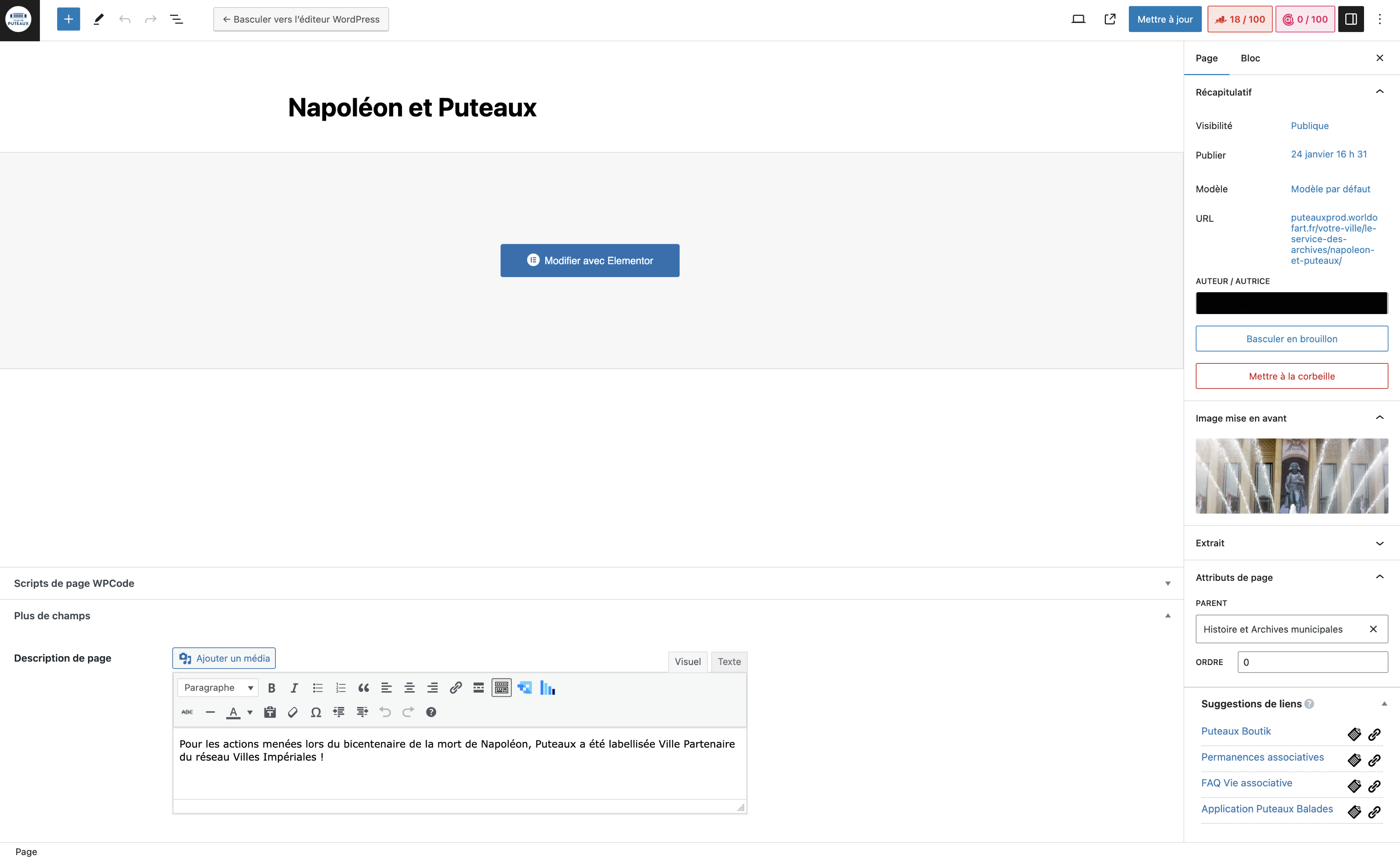
Task: Click the featured Napoleon image thumbnail
Action: [1291, 475]
